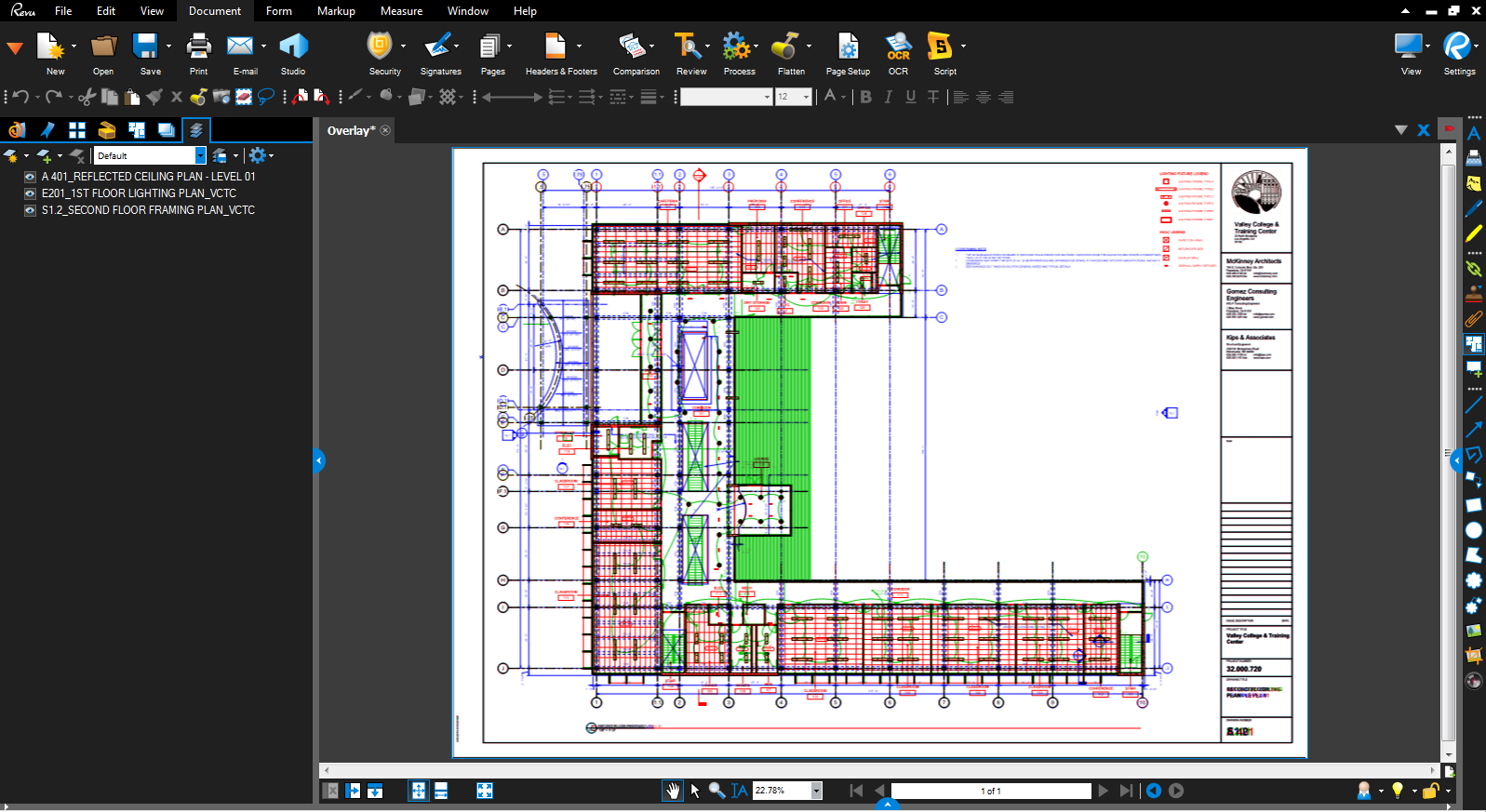Click the Comparison icon
Screen dimensions: 1486x812
[x=633, y=47]
